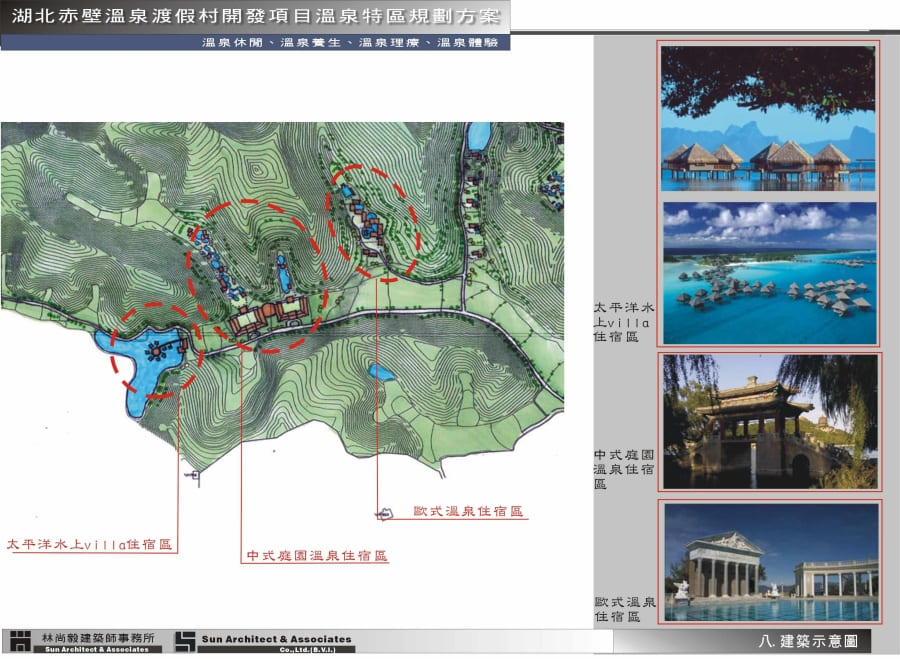Click the sidebar caption 太平洋水上villa住宿區
900x659 pixels.
pos(623,322)
